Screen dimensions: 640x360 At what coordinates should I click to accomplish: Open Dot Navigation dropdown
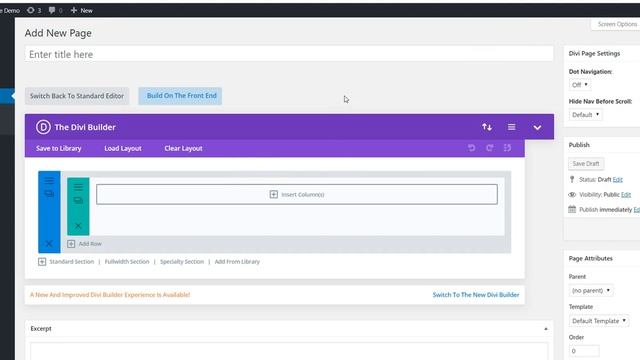coord(579,85)
